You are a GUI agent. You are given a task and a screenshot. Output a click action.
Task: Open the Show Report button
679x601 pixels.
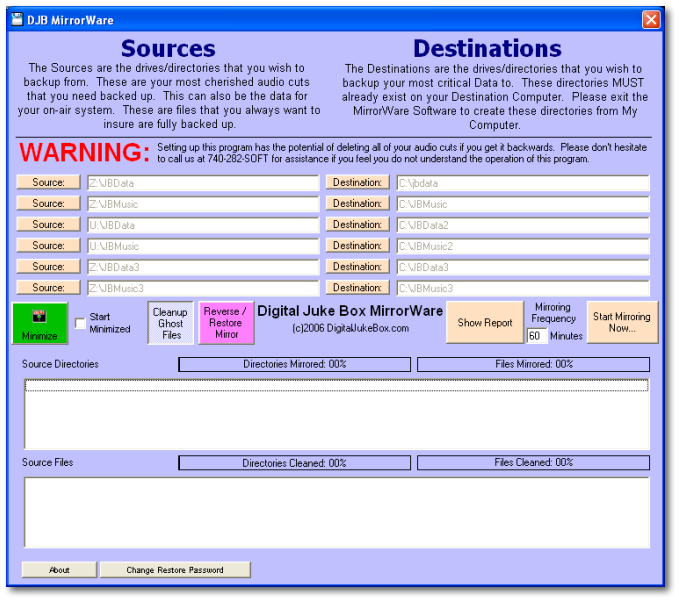[485, 323]
